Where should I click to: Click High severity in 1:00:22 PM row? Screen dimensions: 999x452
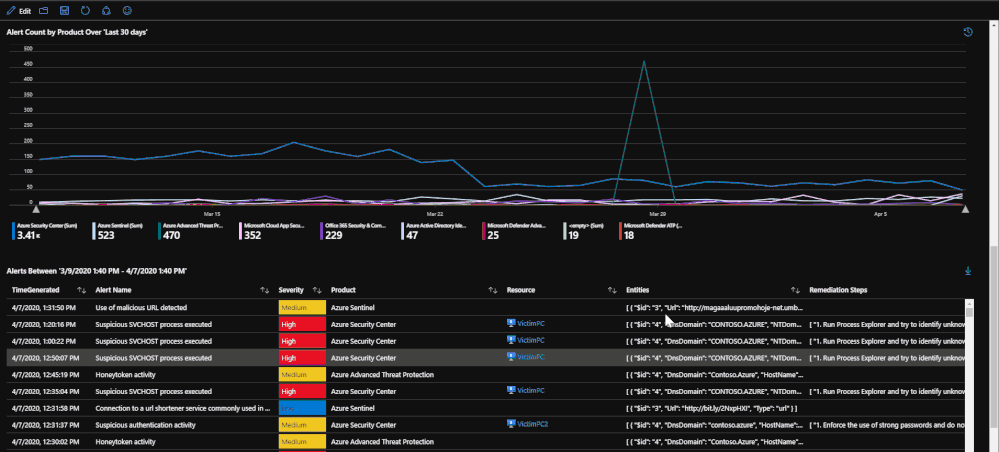tap(302, 341)
